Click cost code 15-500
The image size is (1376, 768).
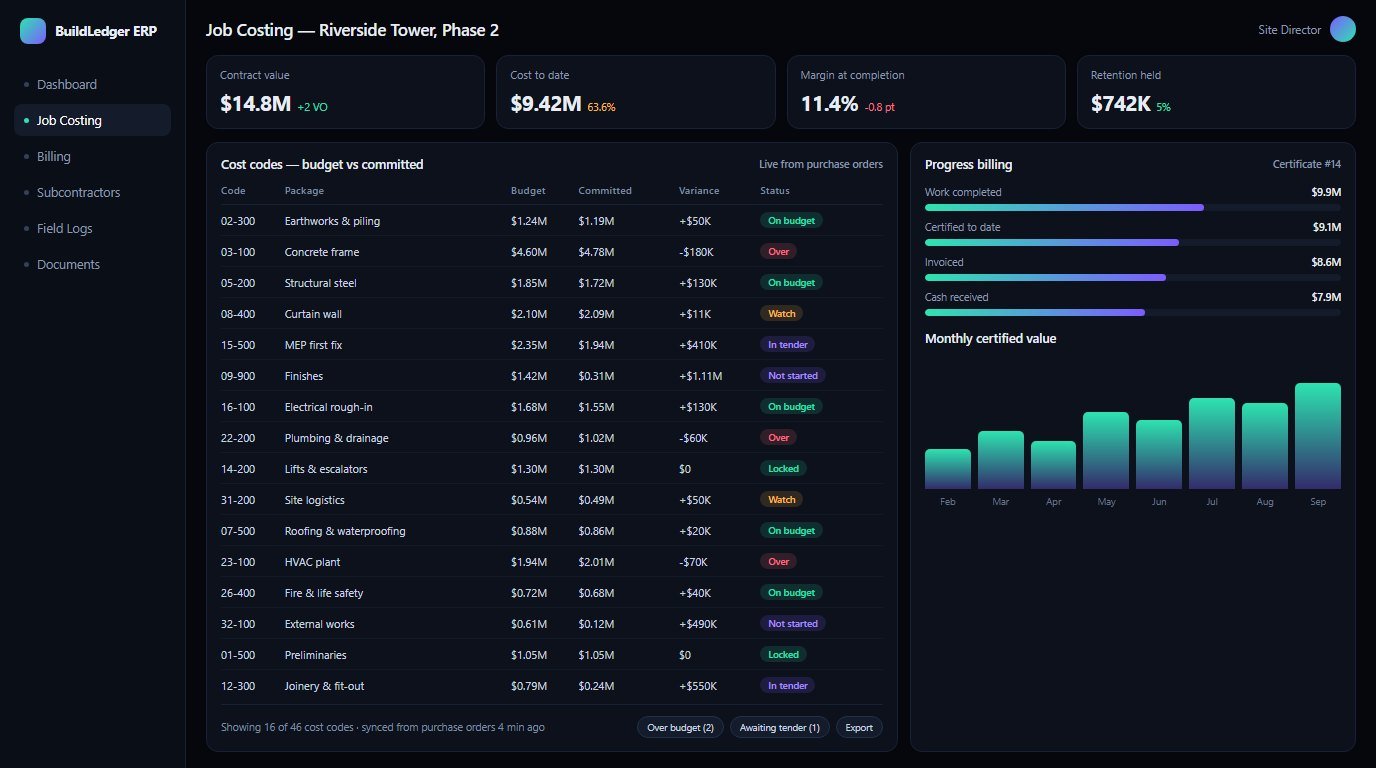click(238, 345)
